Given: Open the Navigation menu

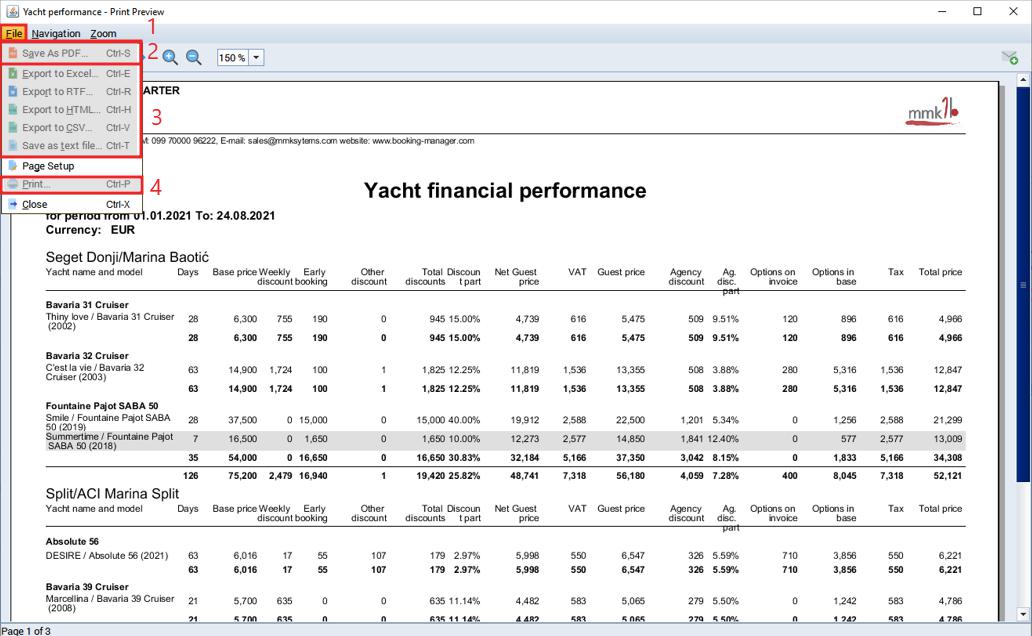Looking at the screenshot, I should point(56,33).
